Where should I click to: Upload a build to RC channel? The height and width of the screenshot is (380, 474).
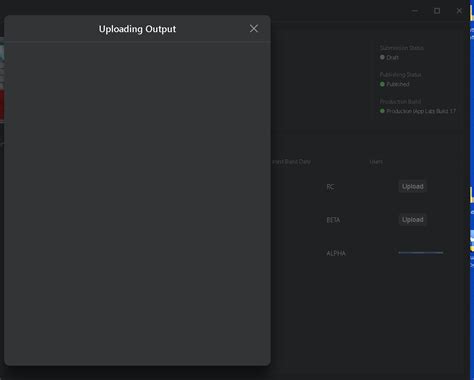(x=412, y=186)
